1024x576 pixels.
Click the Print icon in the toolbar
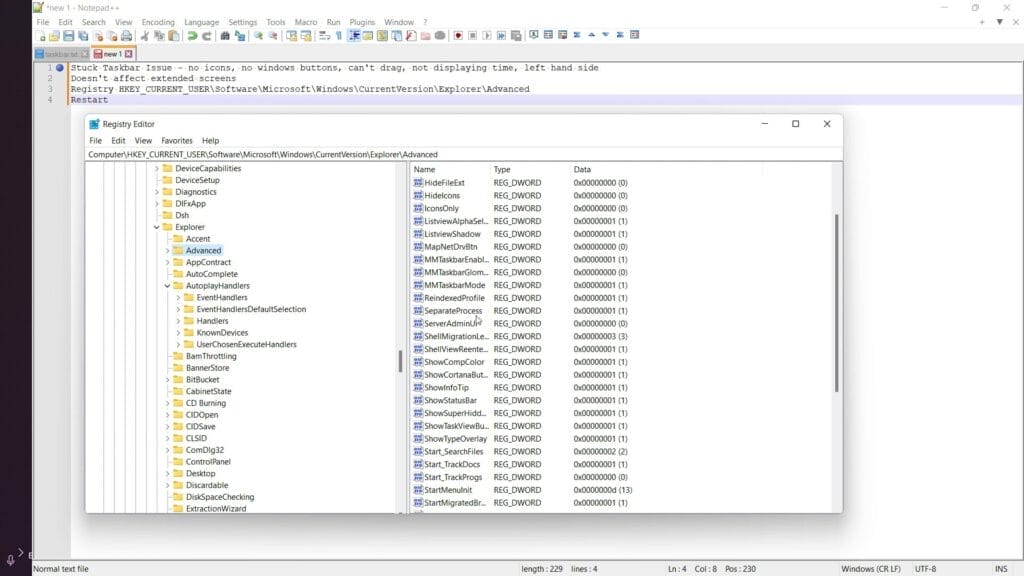126,36
